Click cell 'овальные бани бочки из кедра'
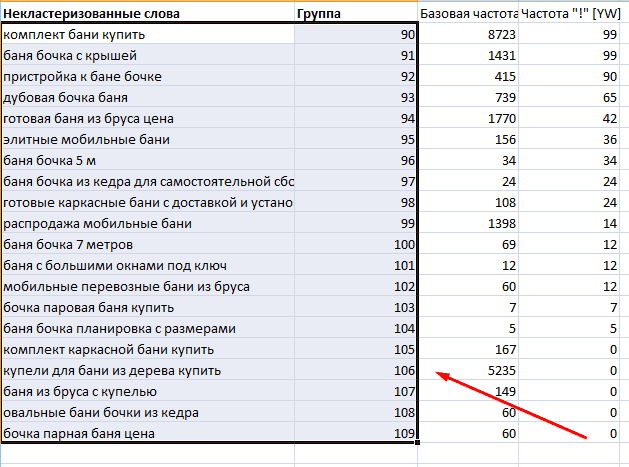Screen dimensions: 629x467 click(148, 412)
